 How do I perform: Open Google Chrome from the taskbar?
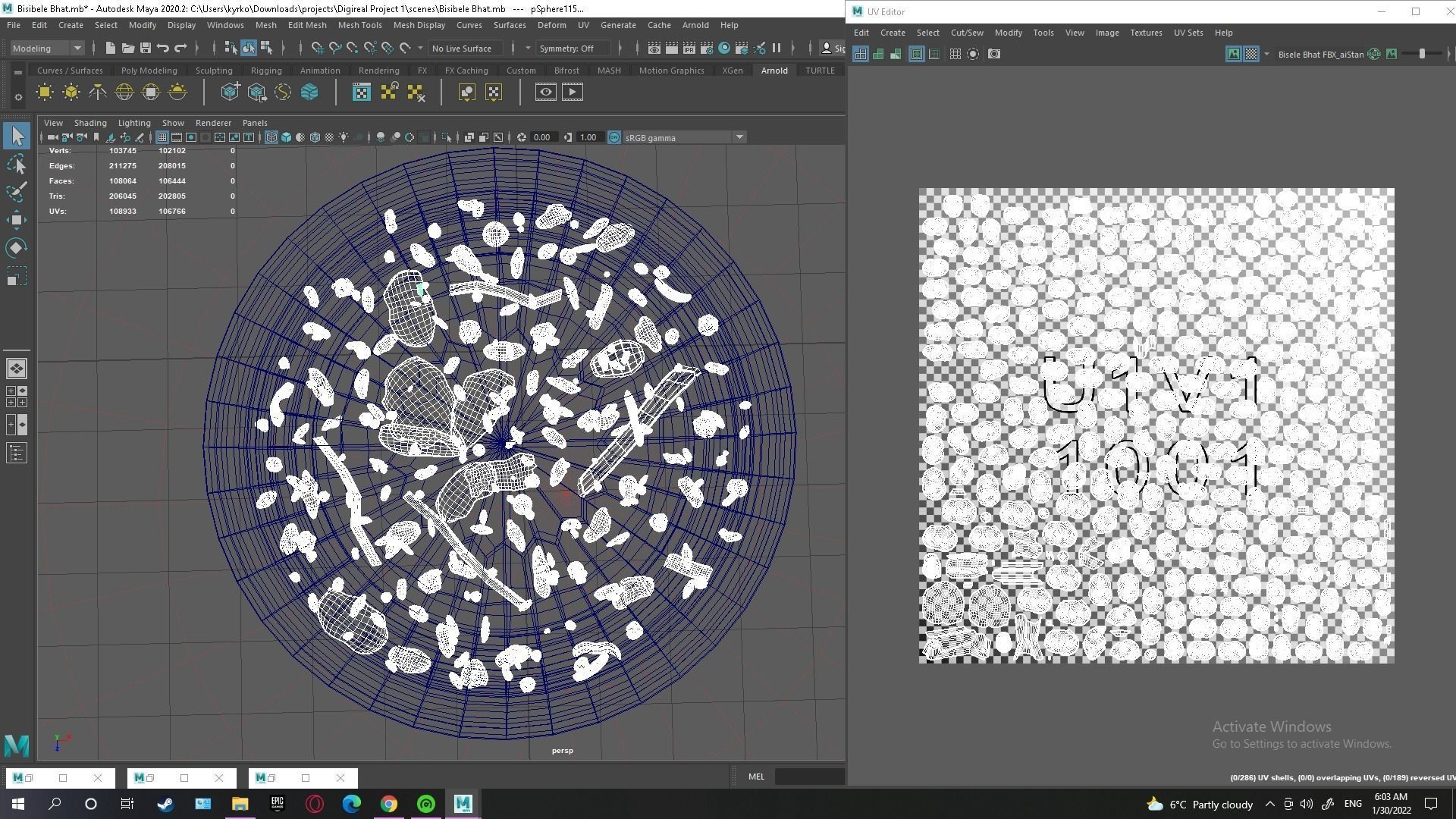[x=388, y=804]
